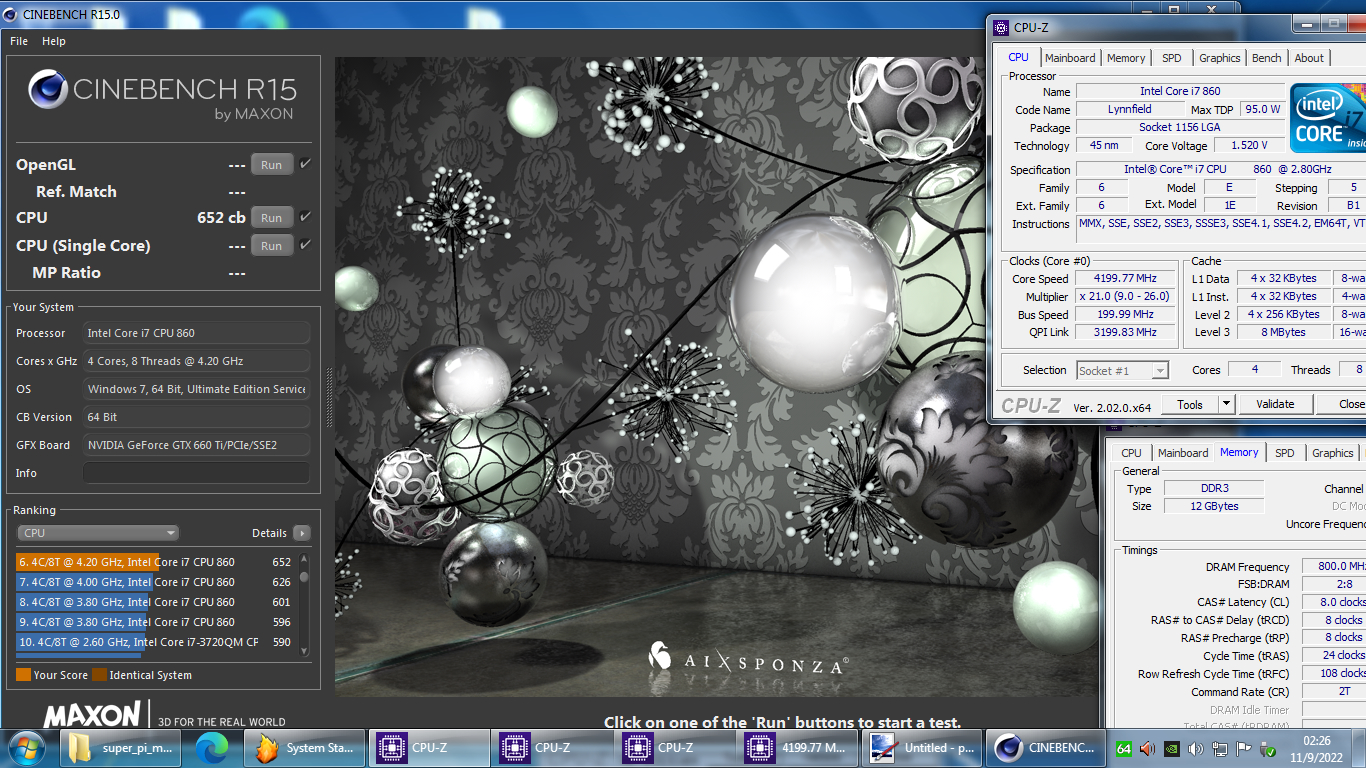
Task: Click the Intel Core i7 badge in CPU-Z
Action: 1328,117
